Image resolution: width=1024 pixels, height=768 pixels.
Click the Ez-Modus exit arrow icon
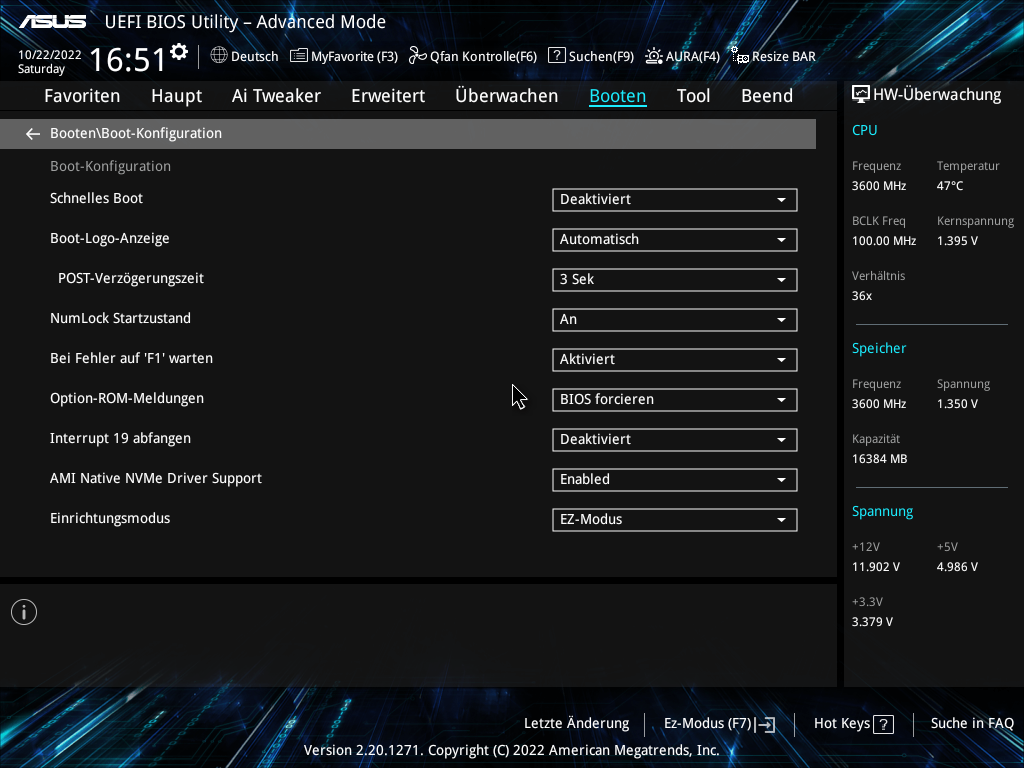tap(765, 724)
